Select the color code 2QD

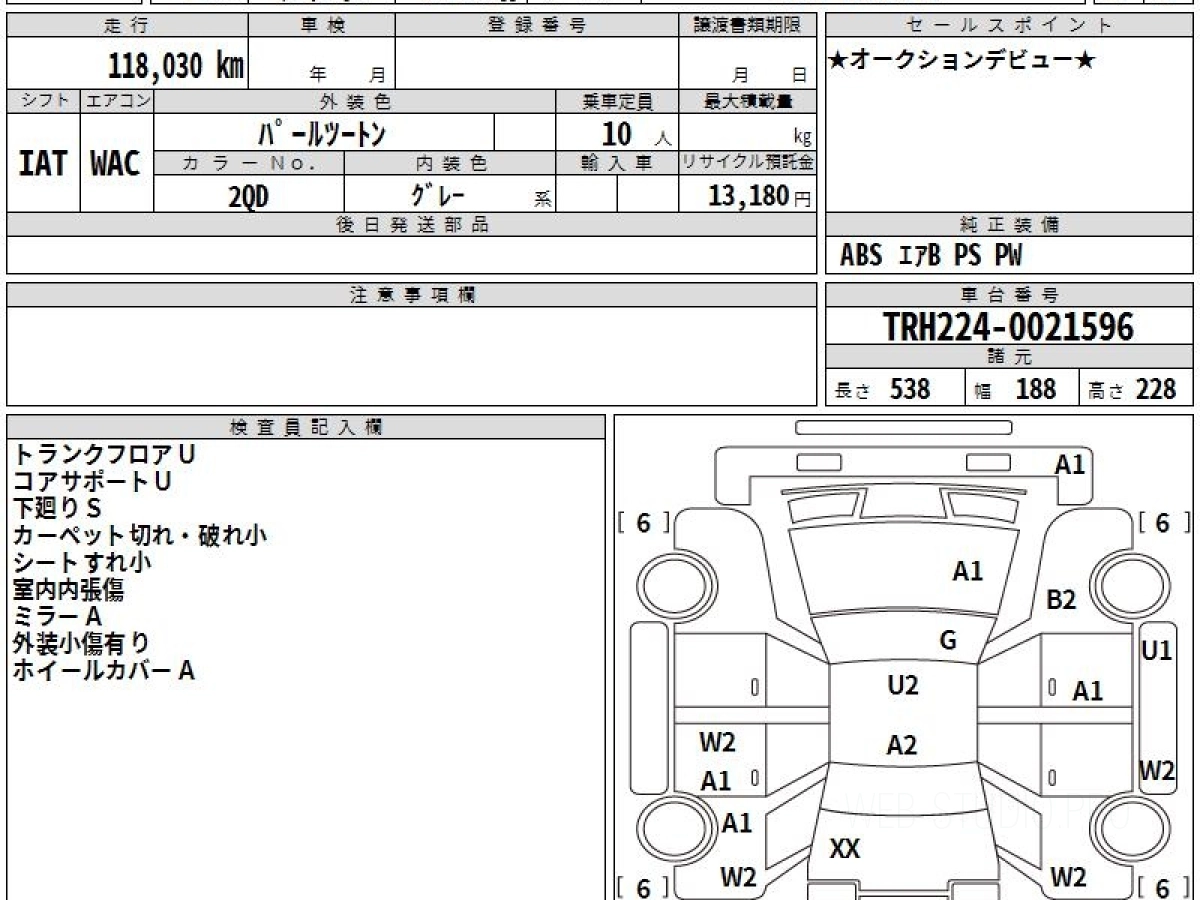[x=248, y=196]
